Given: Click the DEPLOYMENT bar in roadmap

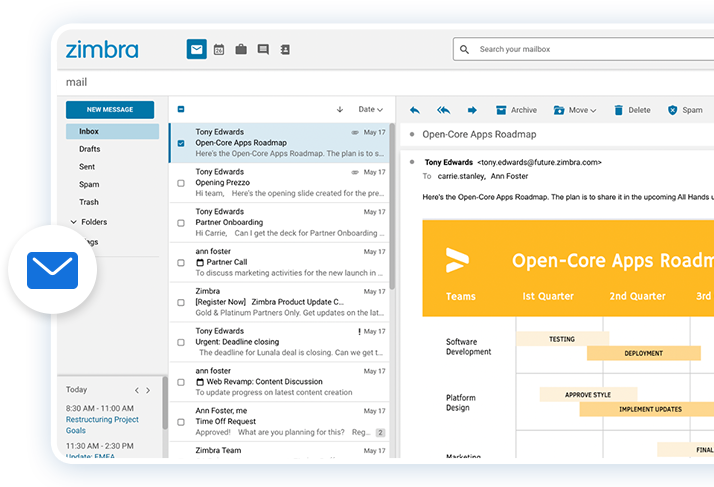Looking at the screenshot, I should [x=643, y=353].
